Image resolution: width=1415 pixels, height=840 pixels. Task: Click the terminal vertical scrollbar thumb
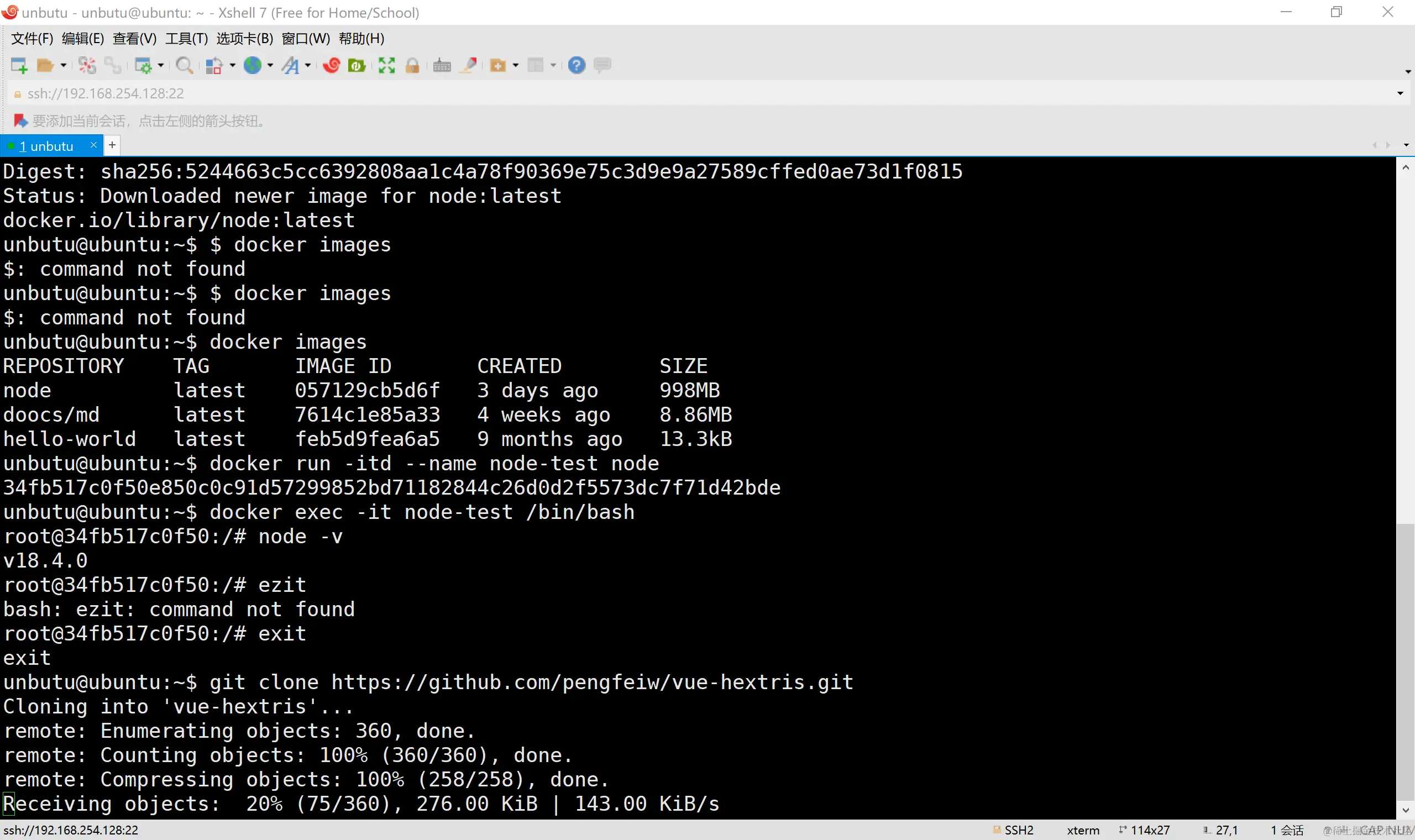(x=1406, y=662)
